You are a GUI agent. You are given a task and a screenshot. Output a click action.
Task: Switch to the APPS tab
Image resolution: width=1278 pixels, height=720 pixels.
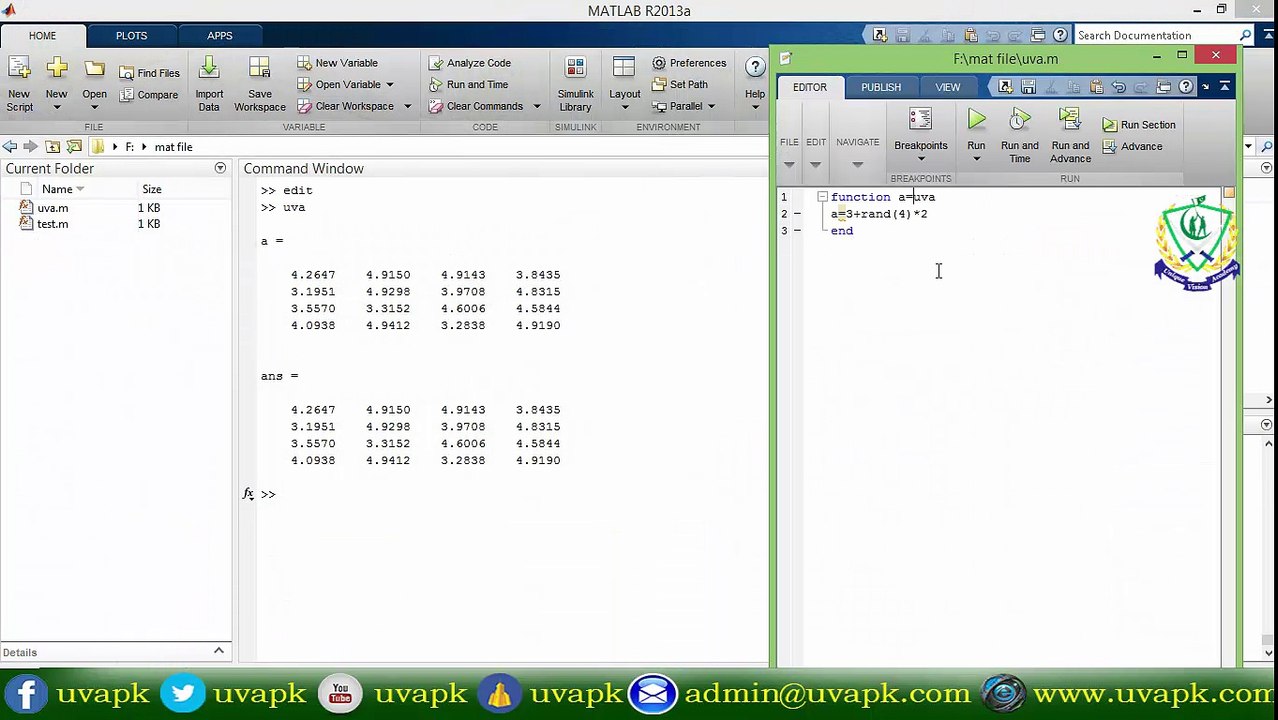[x=220, y=35]
